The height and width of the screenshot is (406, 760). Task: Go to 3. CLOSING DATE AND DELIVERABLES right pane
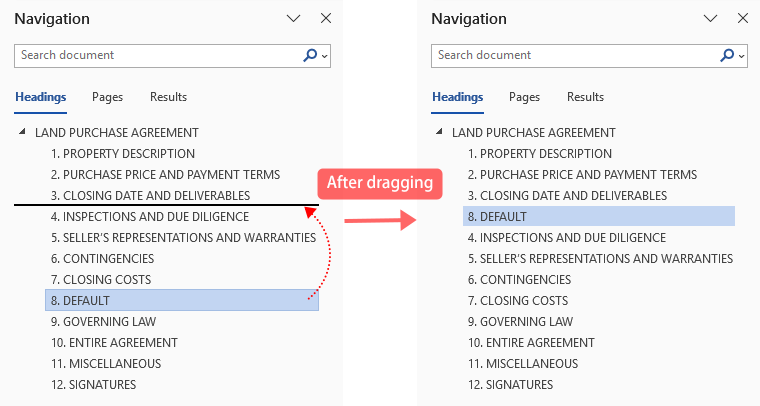pos(567,196)
